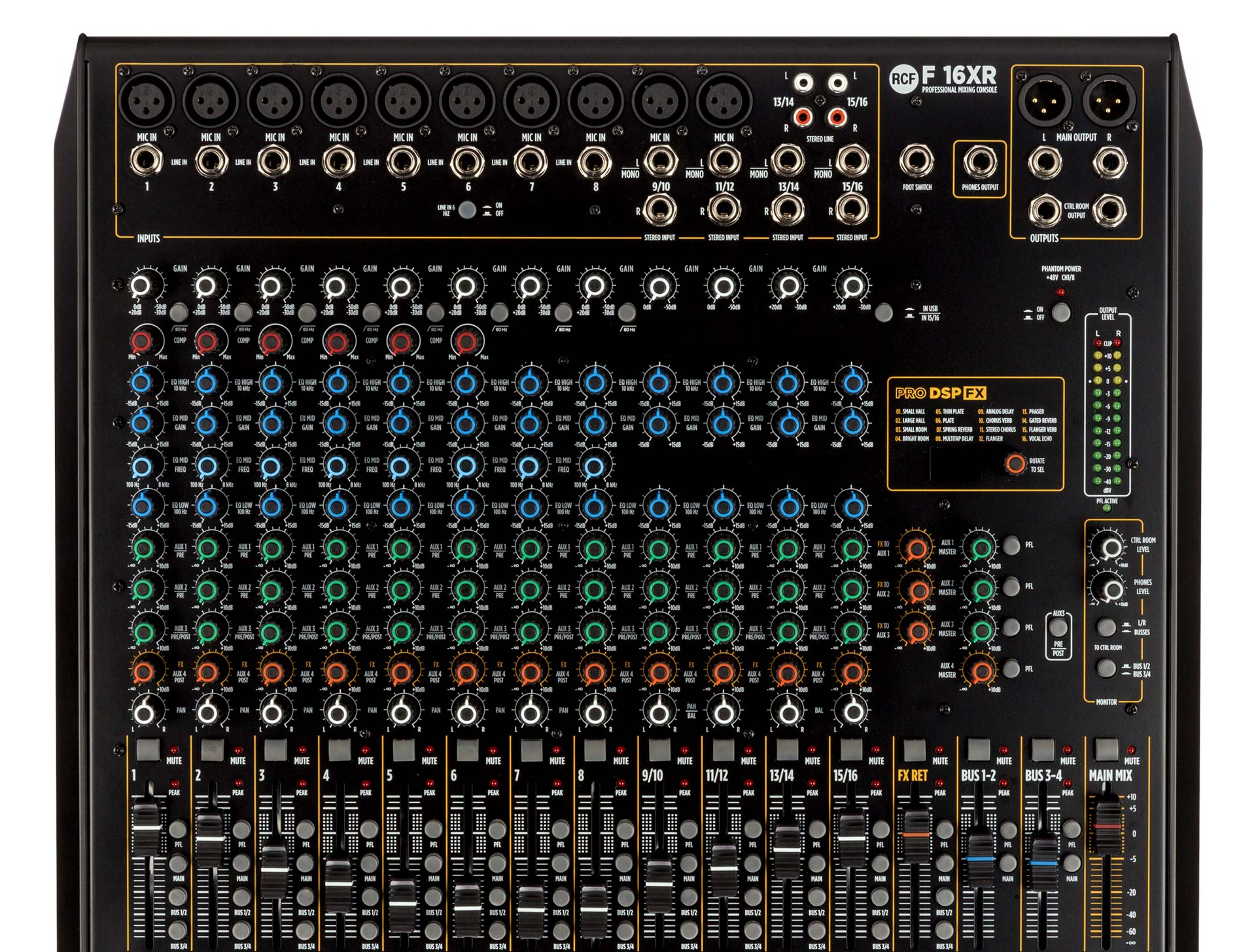The height and width of the screenshot is (952, 1256).
Task: Click channel 3 red COMP knob
Action: tap(271, 341)
